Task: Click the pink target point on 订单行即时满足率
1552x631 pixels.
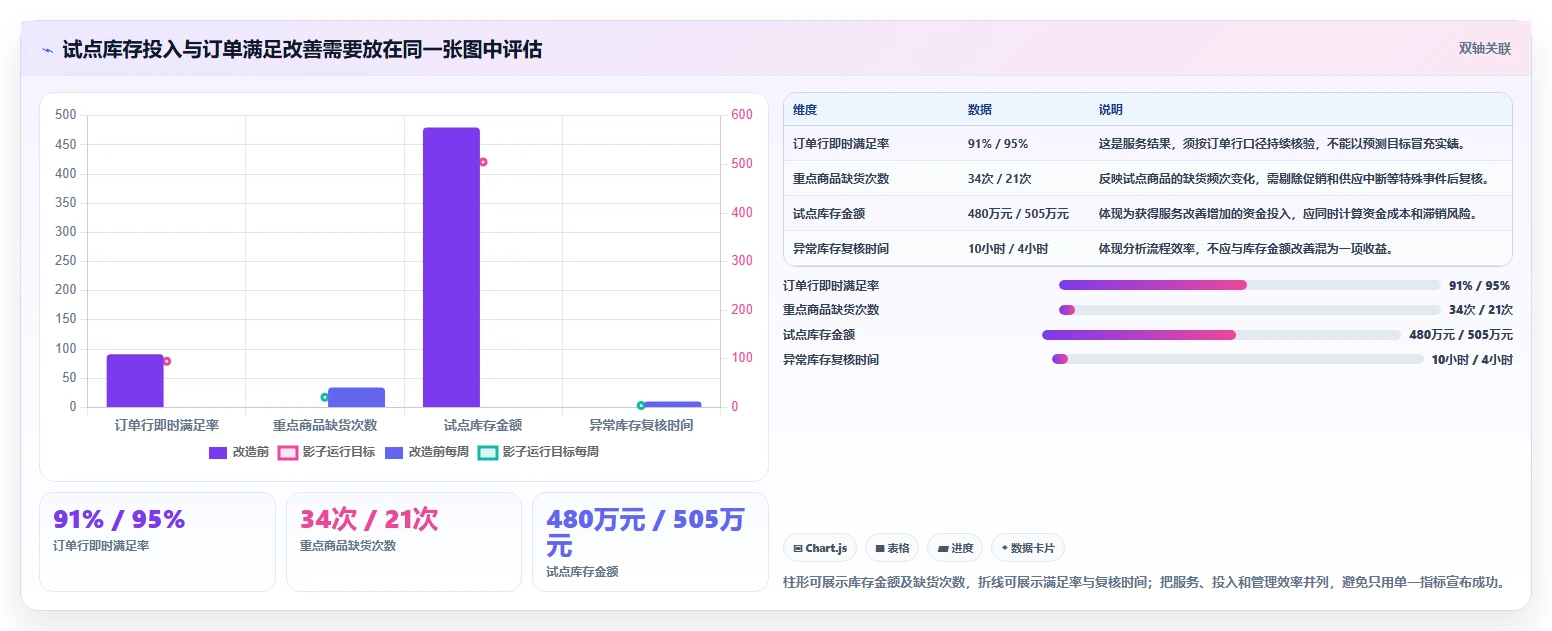Action: pos(167,361)
